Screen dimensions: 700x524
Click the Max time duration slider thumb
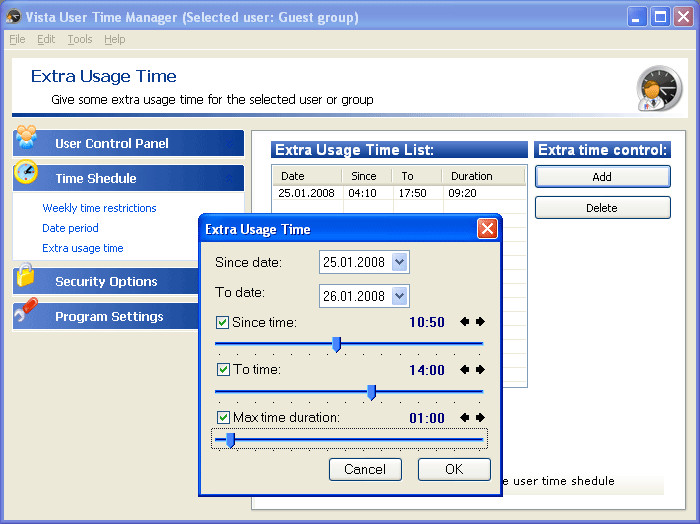(x=230, y=440)
